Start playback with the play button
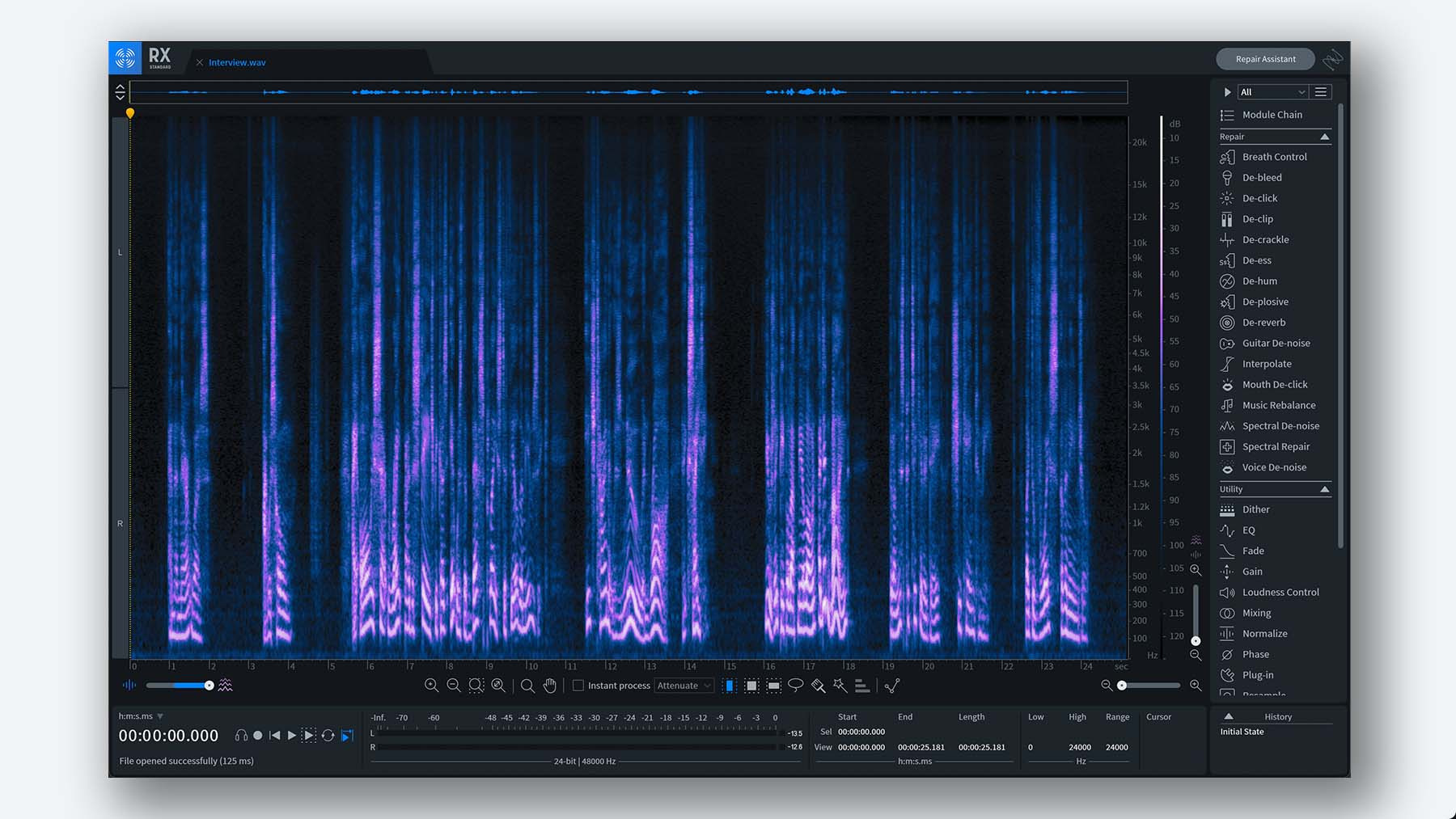The image size is (1456, 819). [292, 736]
